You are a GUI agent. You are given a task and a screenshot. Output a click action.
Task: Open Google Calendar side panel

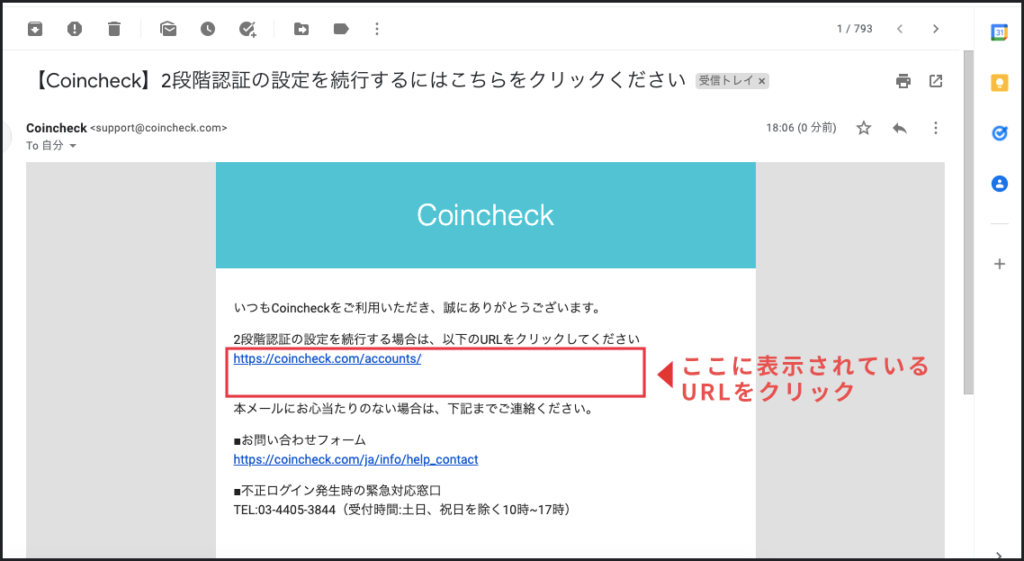[x=998, y=32]
